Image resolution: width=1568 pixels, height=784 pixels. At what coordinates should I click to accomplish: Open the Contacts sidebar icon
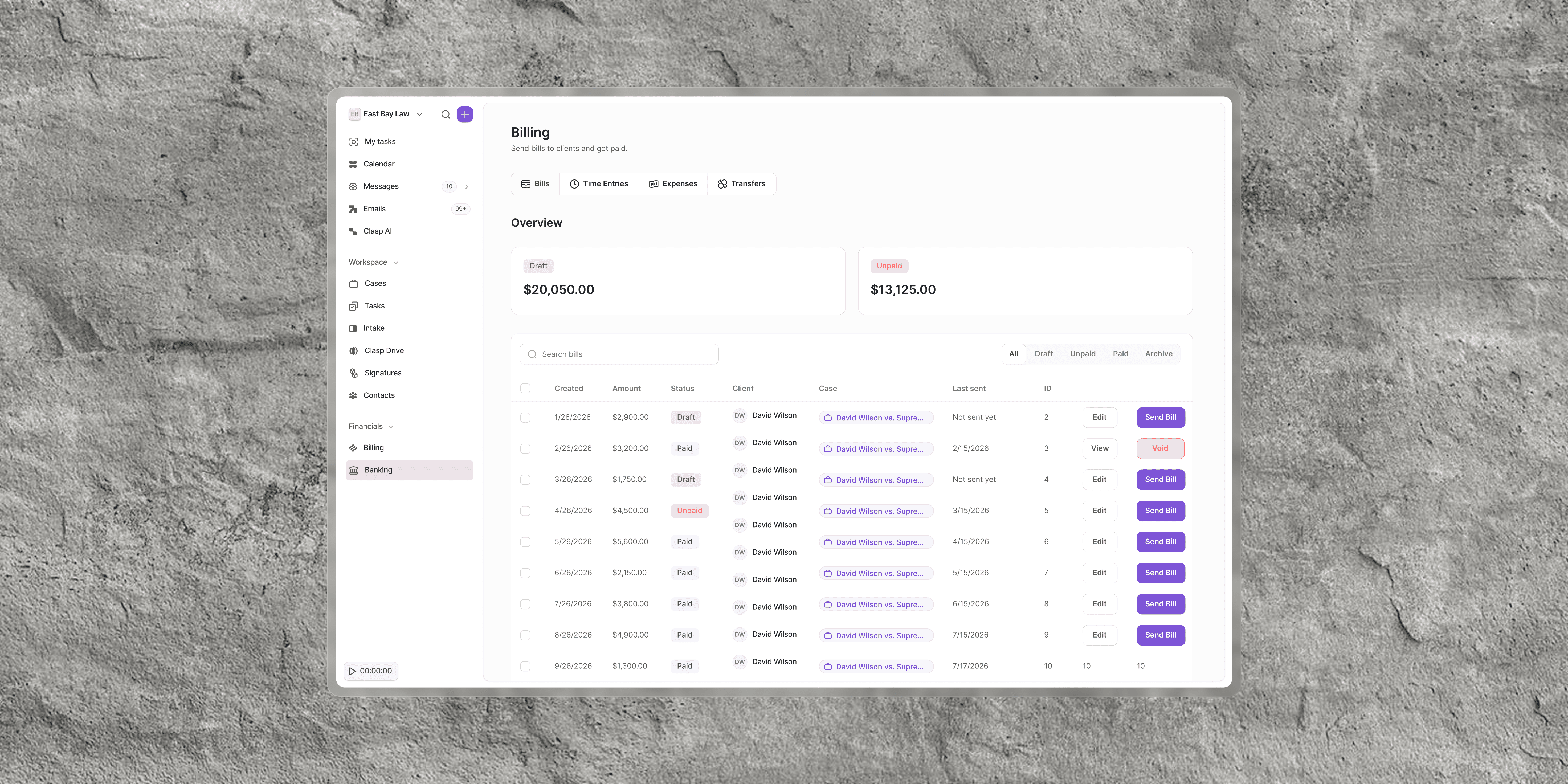(x=353, y=396)
